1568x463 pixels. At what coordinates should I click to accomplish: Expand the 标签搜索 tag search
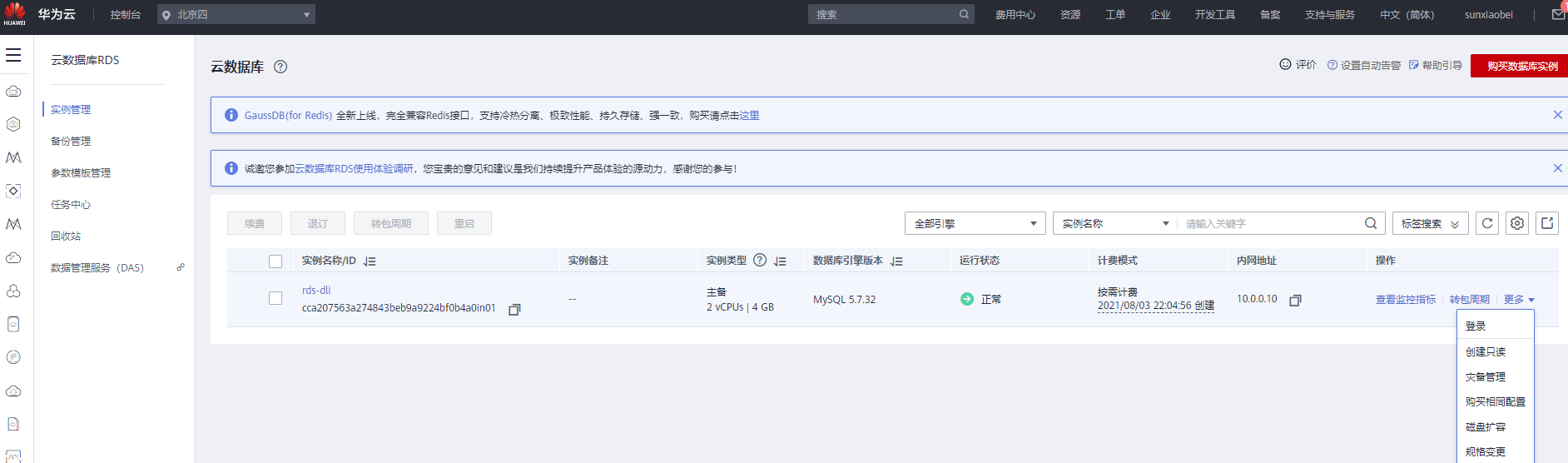(x=1430, y=223)
